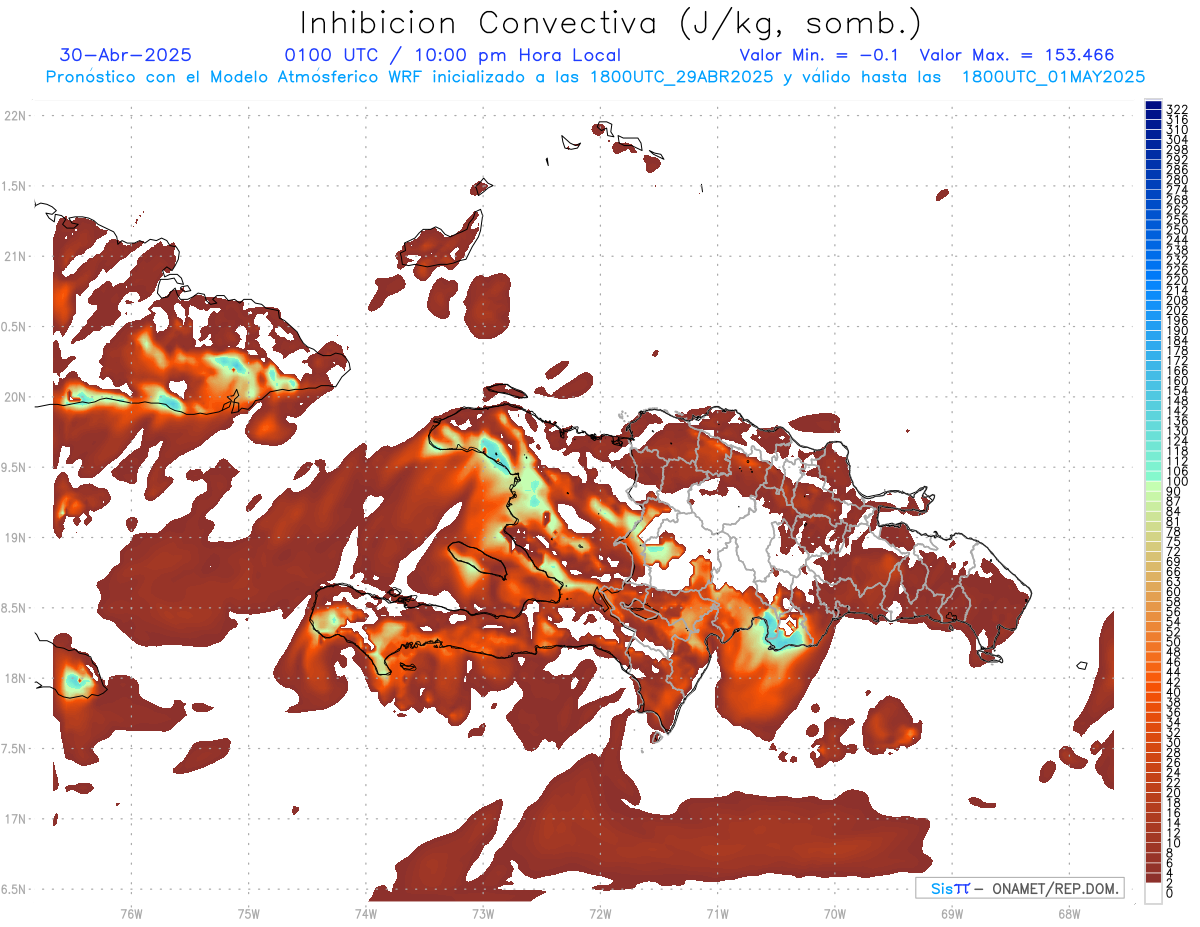The image size is (1200, 927).
Task: Click the "21N" latitude label
Action: point(15,256)
